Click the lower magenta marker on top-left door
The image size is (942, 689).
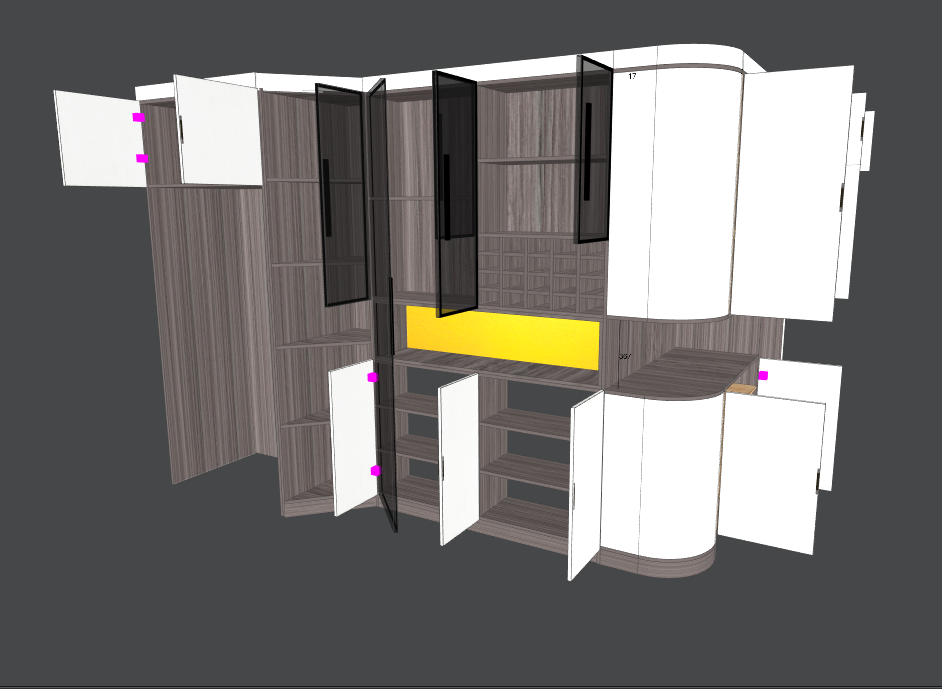coord(142,158)
